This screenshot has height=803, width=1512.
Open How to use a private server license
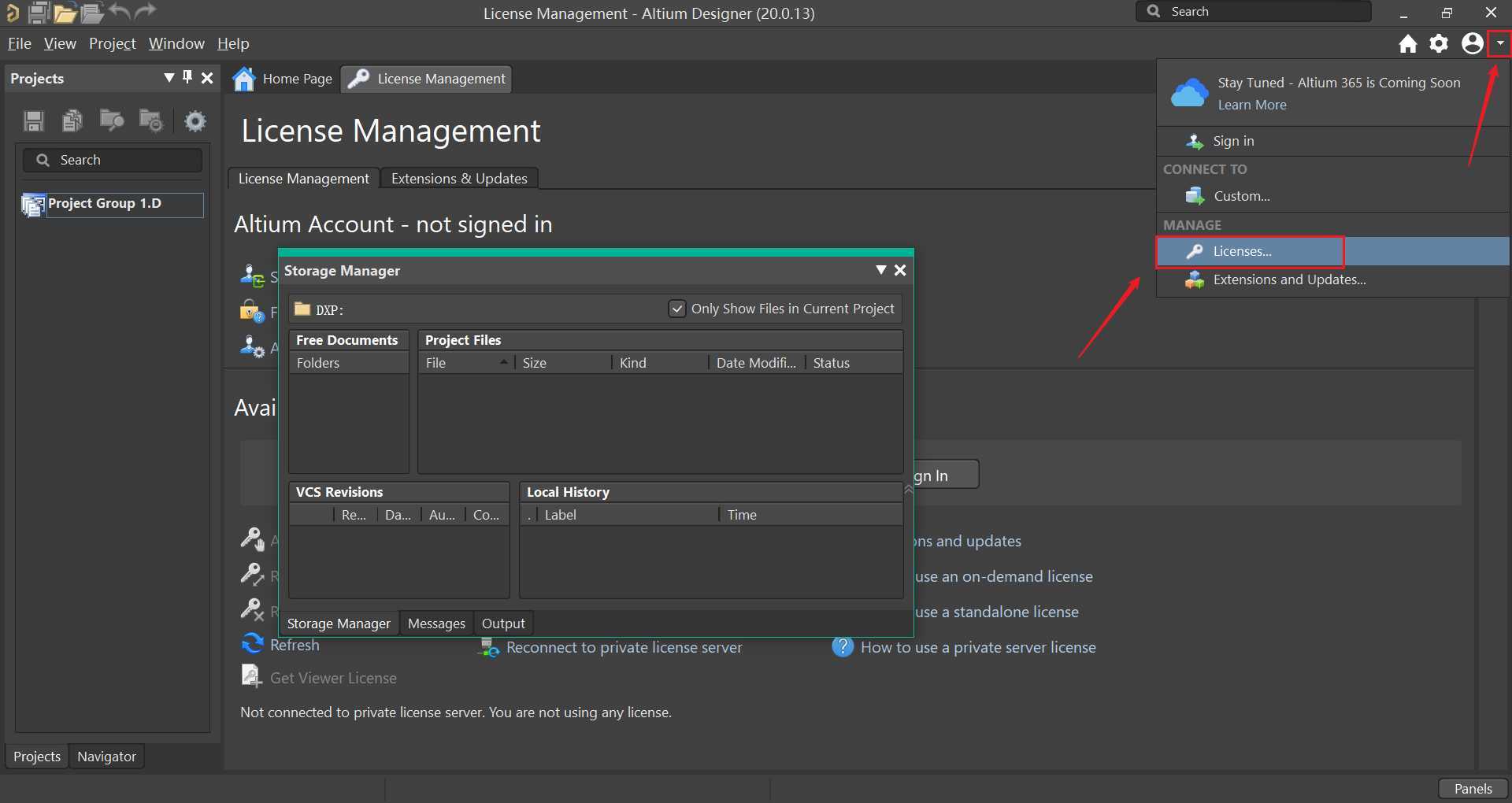(x=978, y=647)
